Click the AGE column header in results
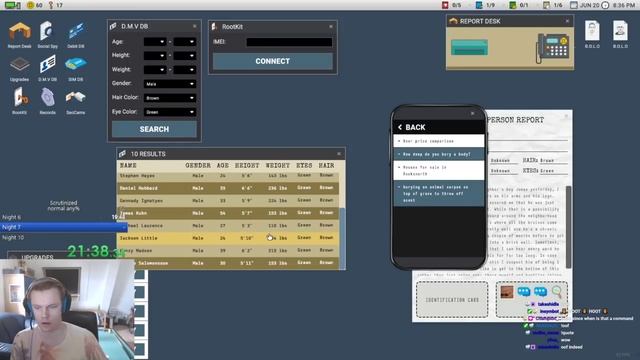 point(222,165)
